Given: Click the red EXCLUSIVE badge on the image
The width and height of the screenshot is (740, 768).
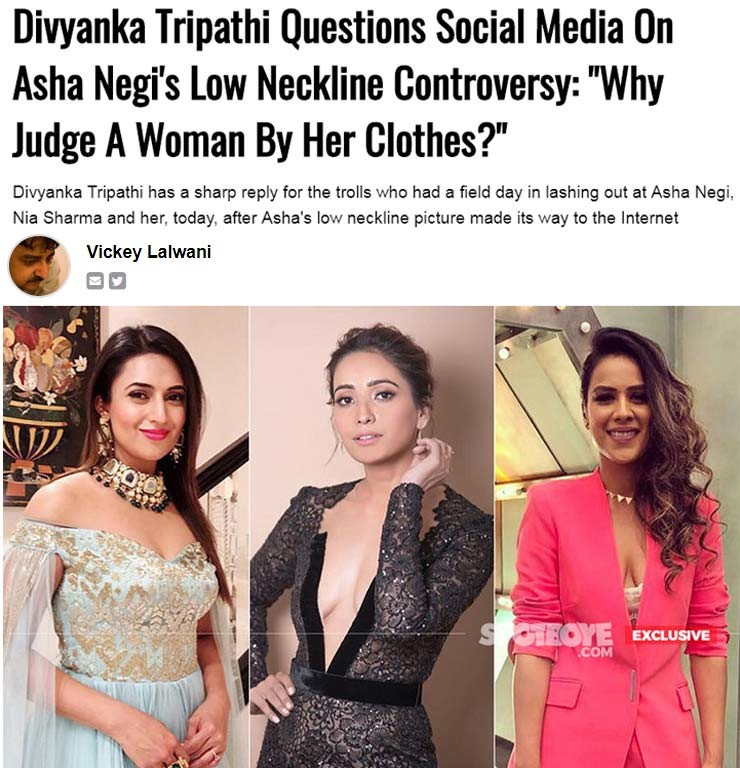Looking at the screenshot, I should (670, 635).
